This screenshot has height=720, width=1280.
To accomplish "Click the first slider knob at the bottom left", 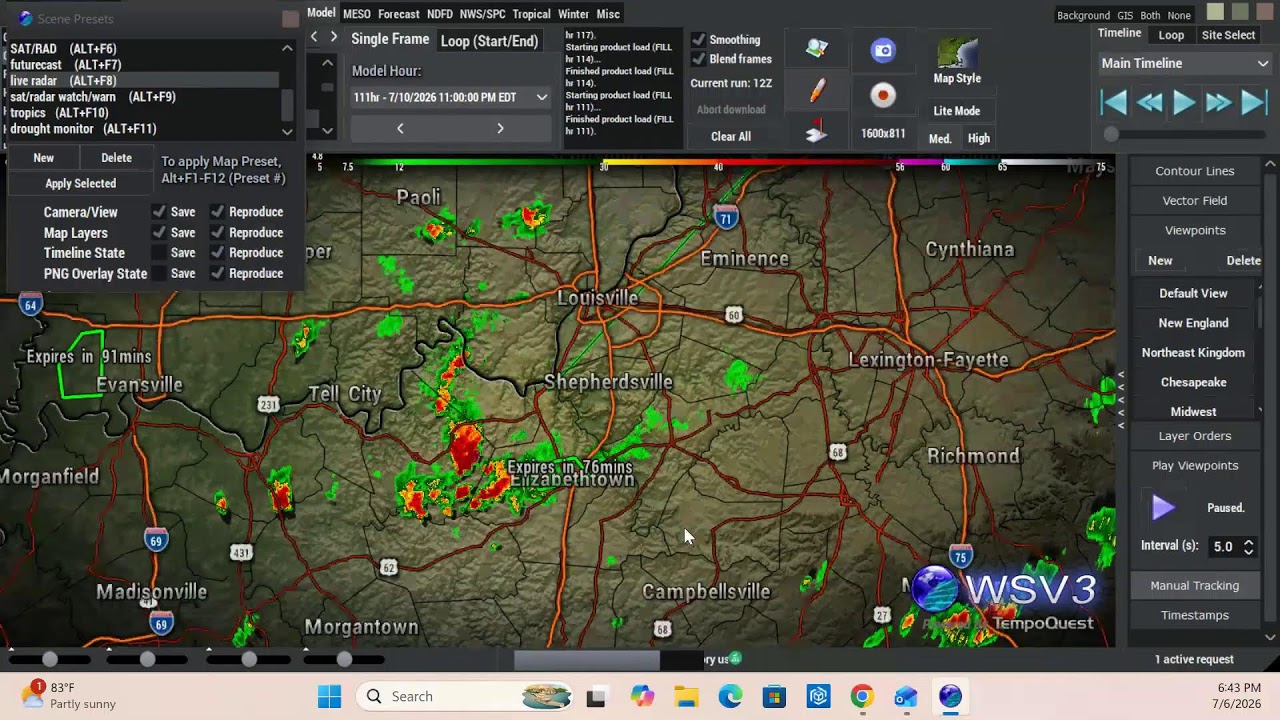I will pos(50,659).
